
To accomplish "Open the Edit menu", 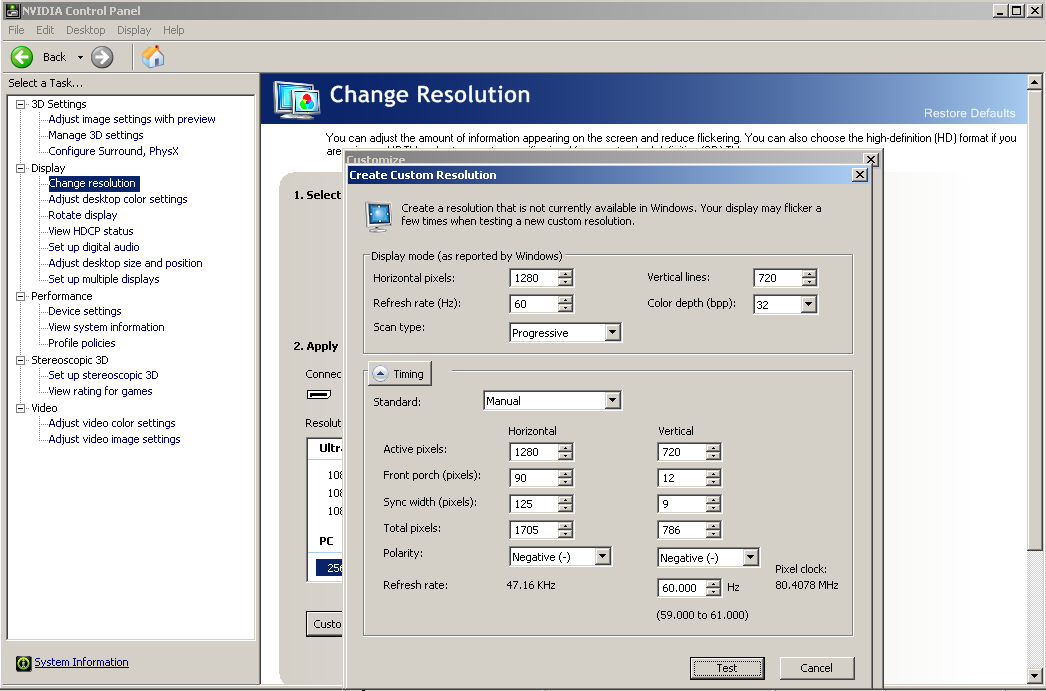I will [45, 30].
